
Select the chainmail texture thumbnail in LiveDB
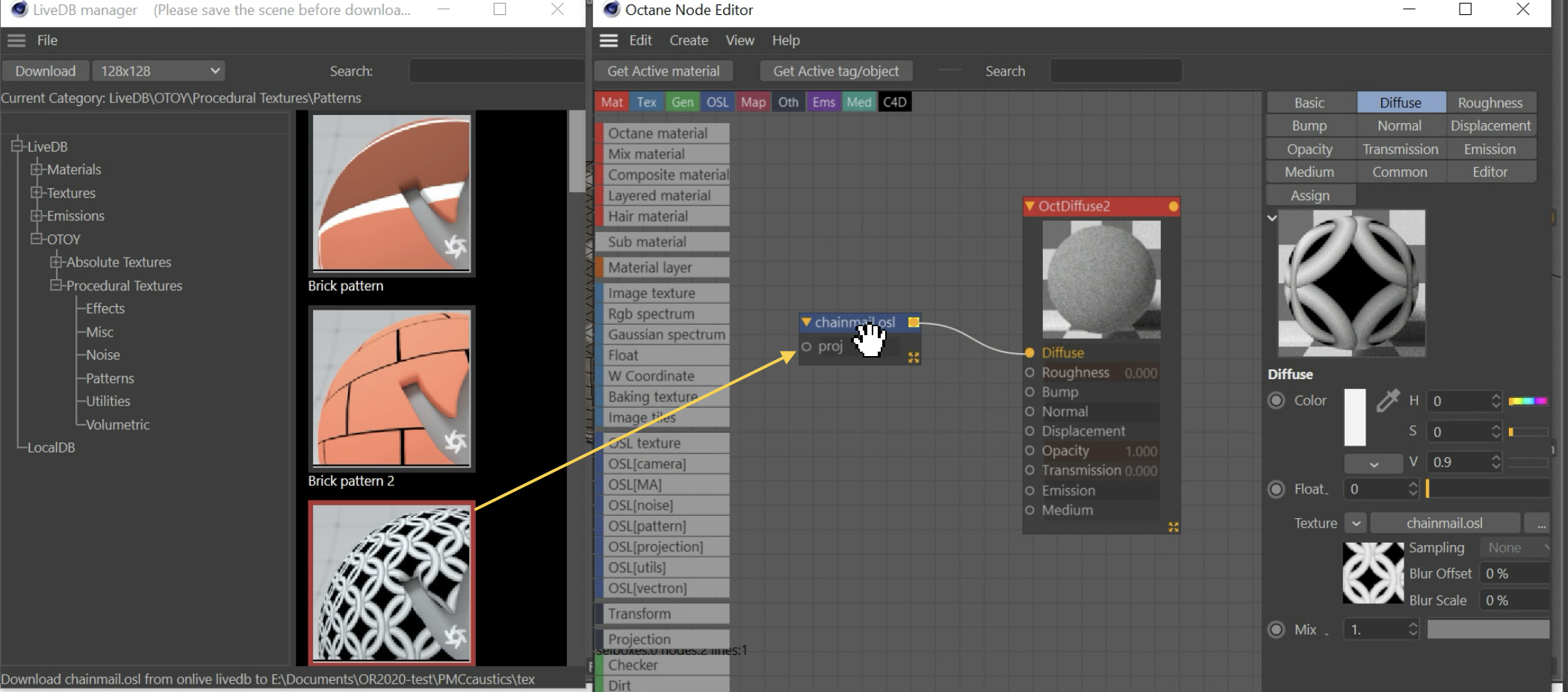tap(391, 583)
